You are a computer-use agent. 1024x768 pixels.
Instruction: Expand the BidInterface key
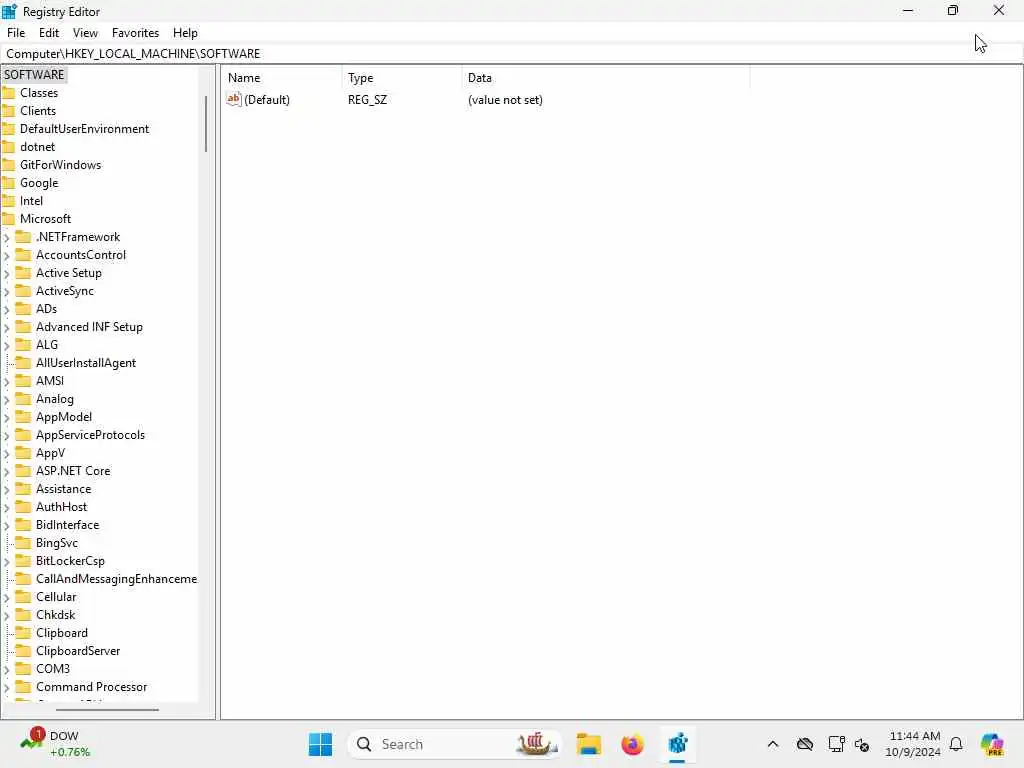(7, 525)
